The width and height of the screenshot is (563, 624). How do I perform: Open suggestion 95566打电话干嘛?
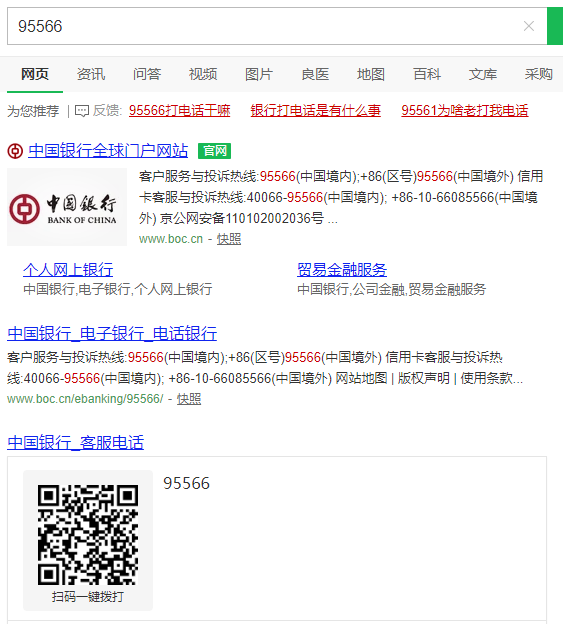click(x=179, y=111)
